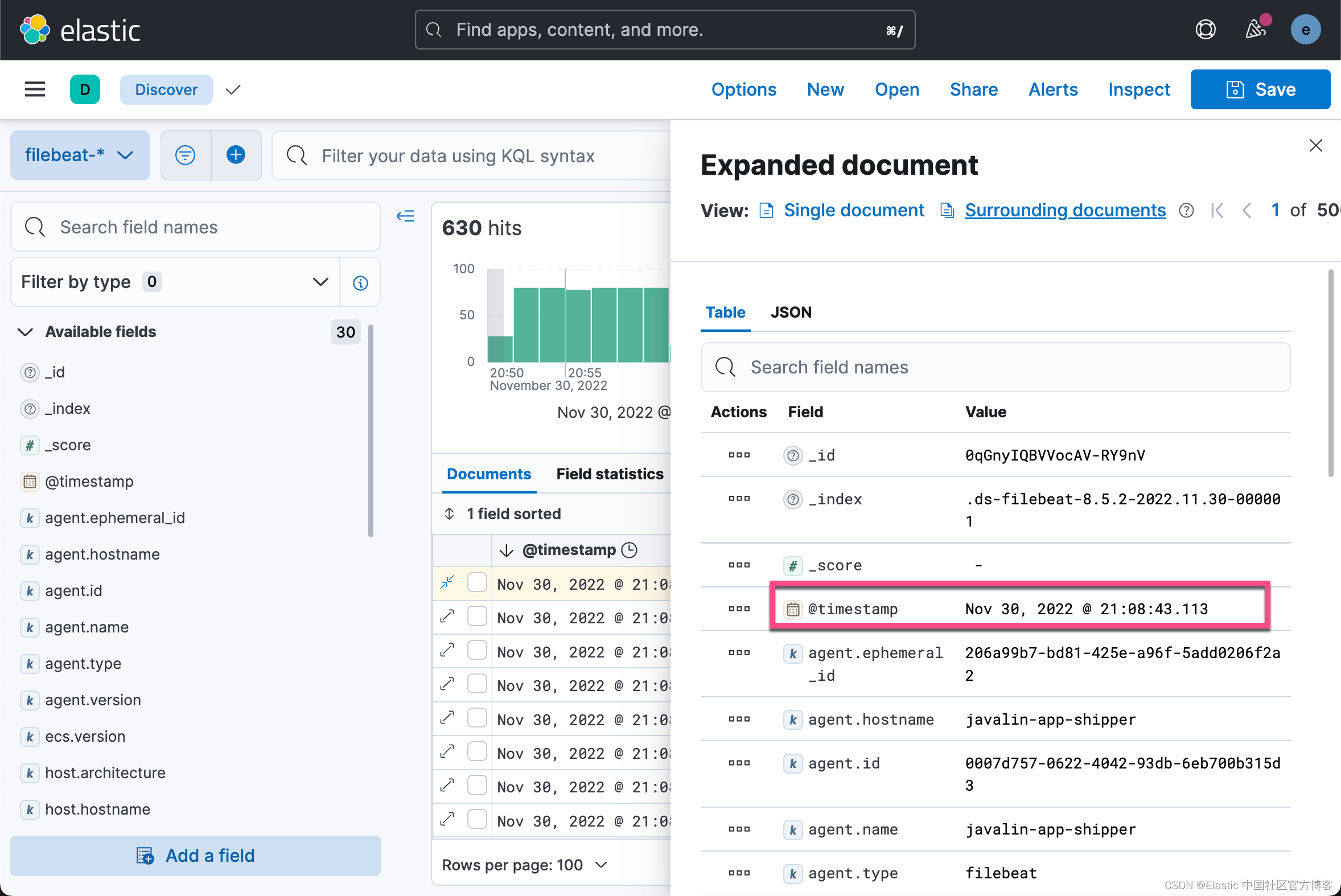The height and width of the screenshot is (896, 1341).
Task: Click the filter options icon
Action: click(185, 155)
